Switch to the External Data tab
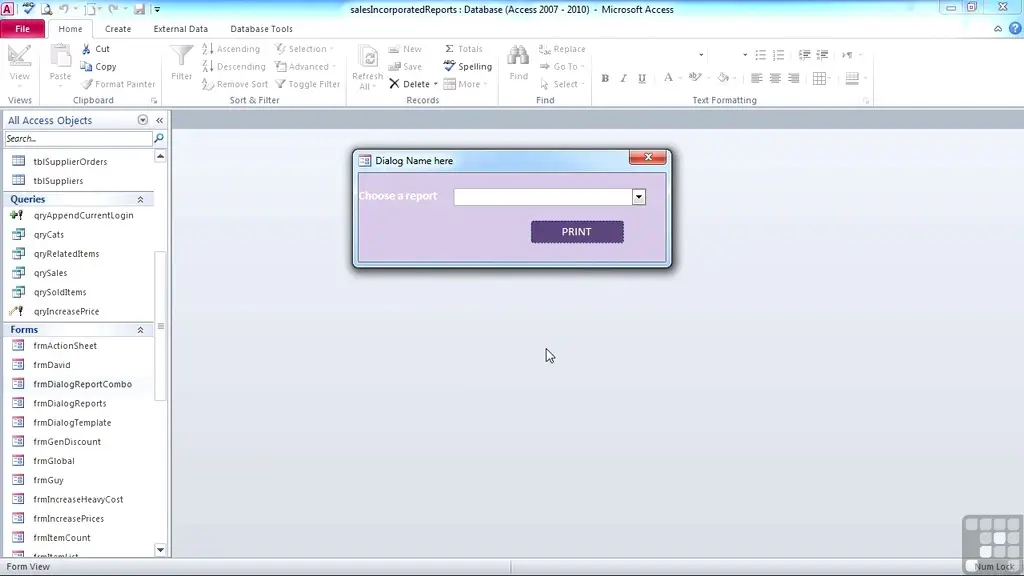Image resolution: width=1024 pixels, height=576 pixels. click(180, 29)
